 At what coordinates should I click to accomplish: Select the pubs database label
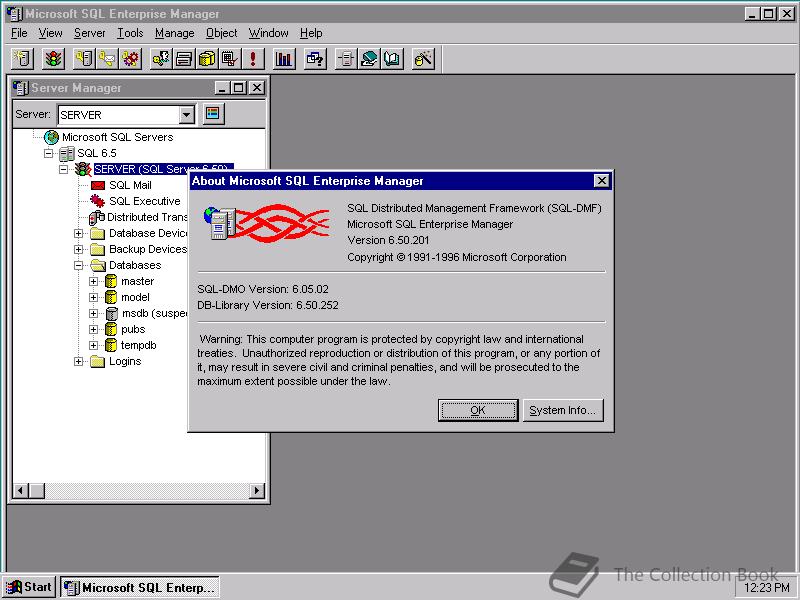pyautogui.click(x=133, y=330)
